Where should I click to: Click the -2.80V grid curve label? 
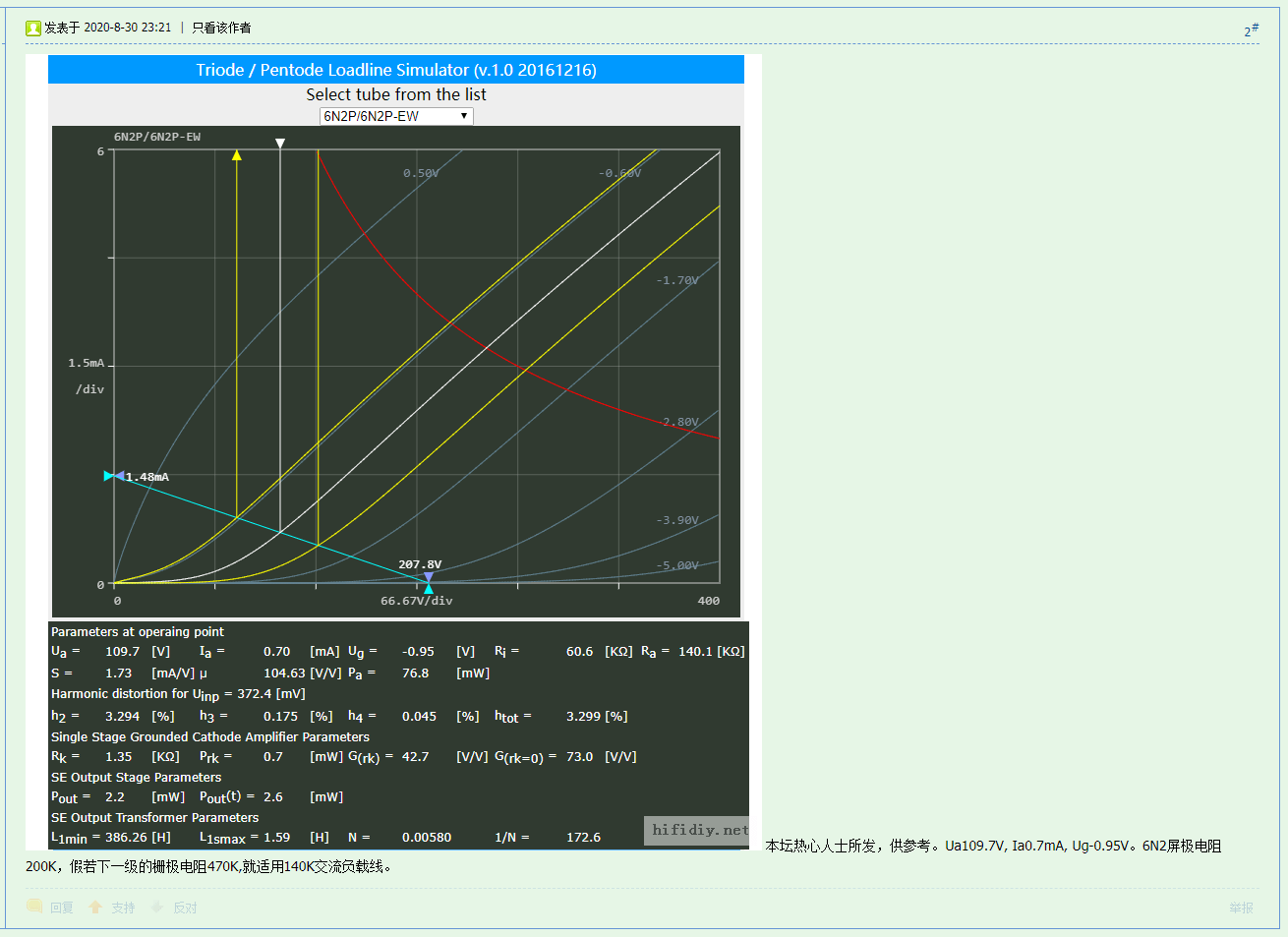point(679,422)
